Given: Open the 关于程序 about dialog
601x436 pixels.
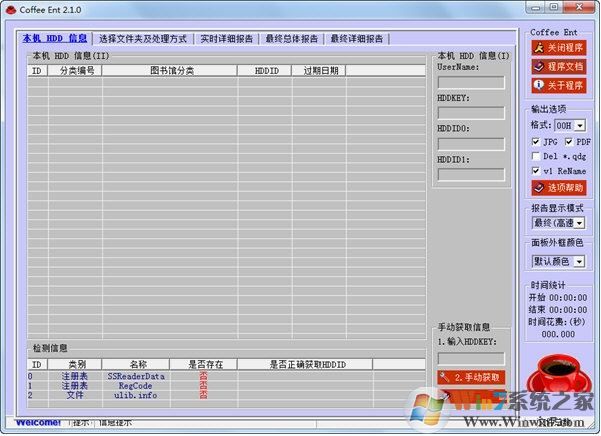Looking at the screenshot, I should 558,84.
